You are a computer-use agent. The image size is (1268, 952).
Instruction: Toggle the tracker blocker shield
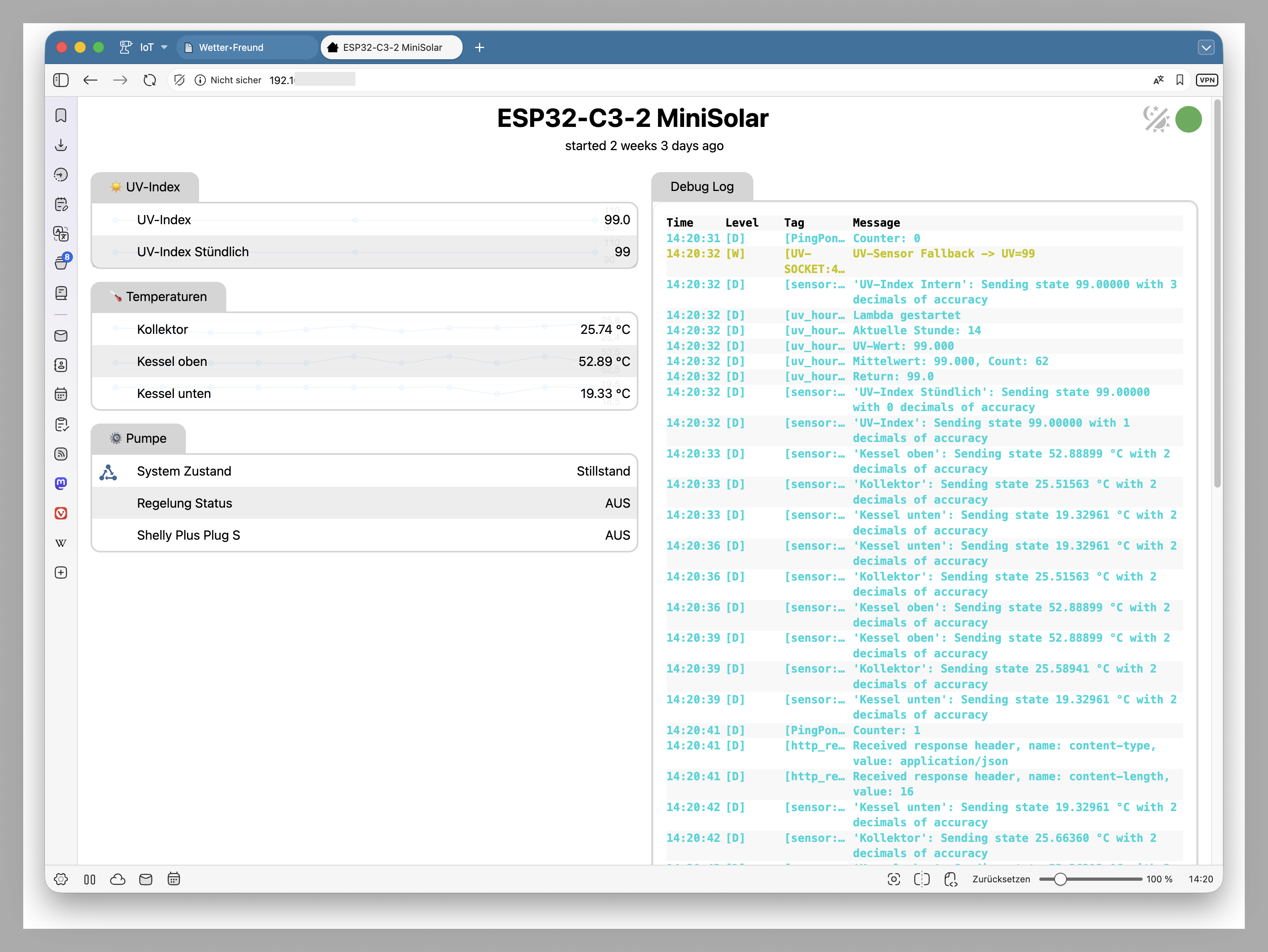[x=179, y=80]
